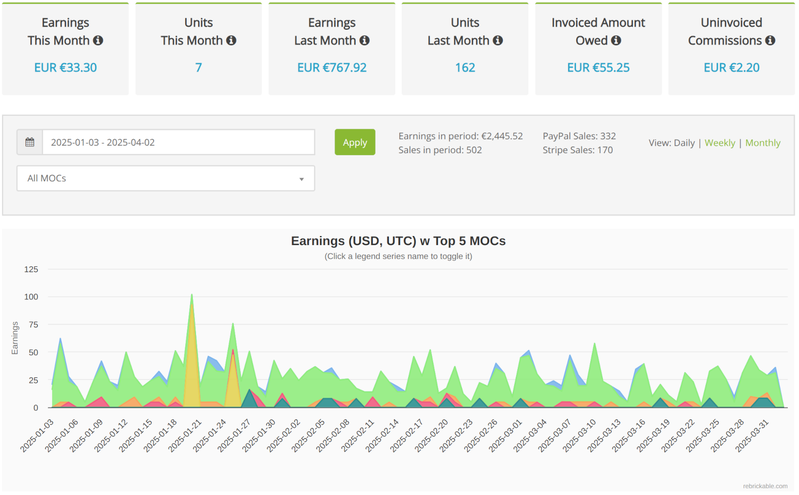Click the date range input field
The height and width of the screenshot is (495, 799).
click(178, 142)
